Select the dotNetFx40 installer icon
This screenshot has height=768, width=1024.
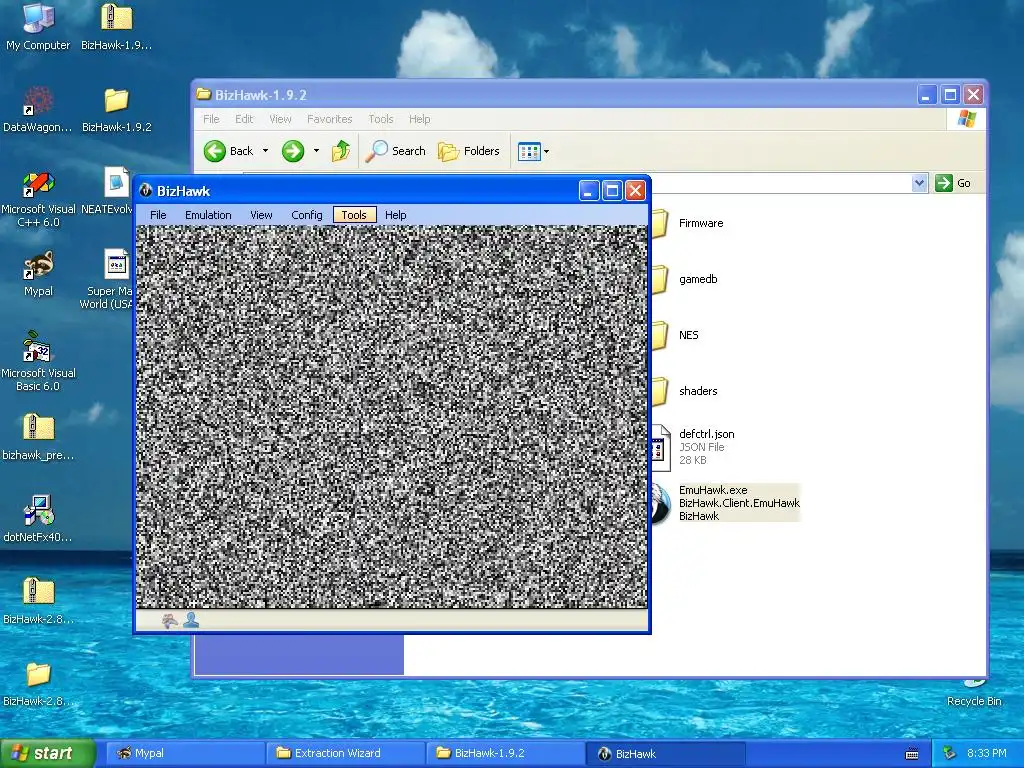click(38, 519)
